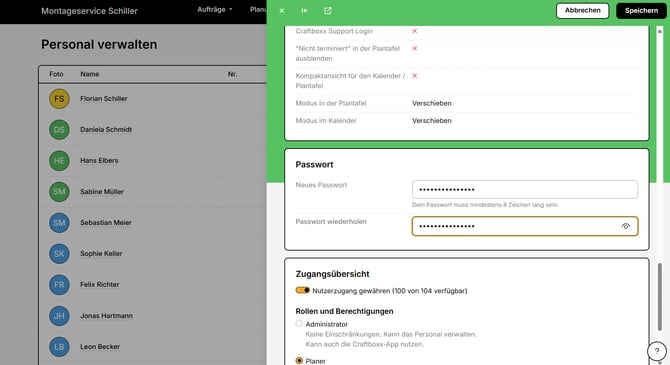
Task: Open the Hans Elbers name entry
Action: pos(99,161)
